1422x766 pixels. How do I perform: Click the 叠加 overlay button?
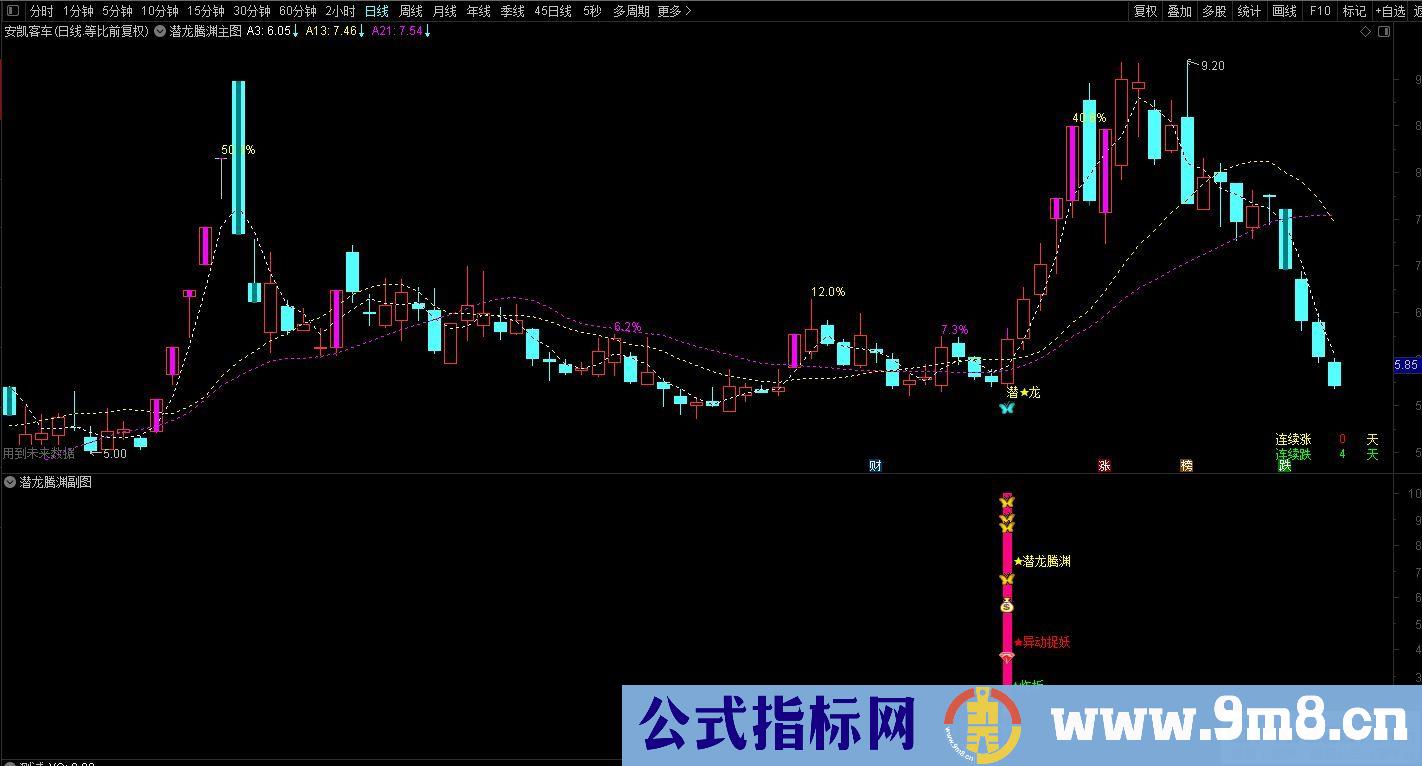[1179, 11]
